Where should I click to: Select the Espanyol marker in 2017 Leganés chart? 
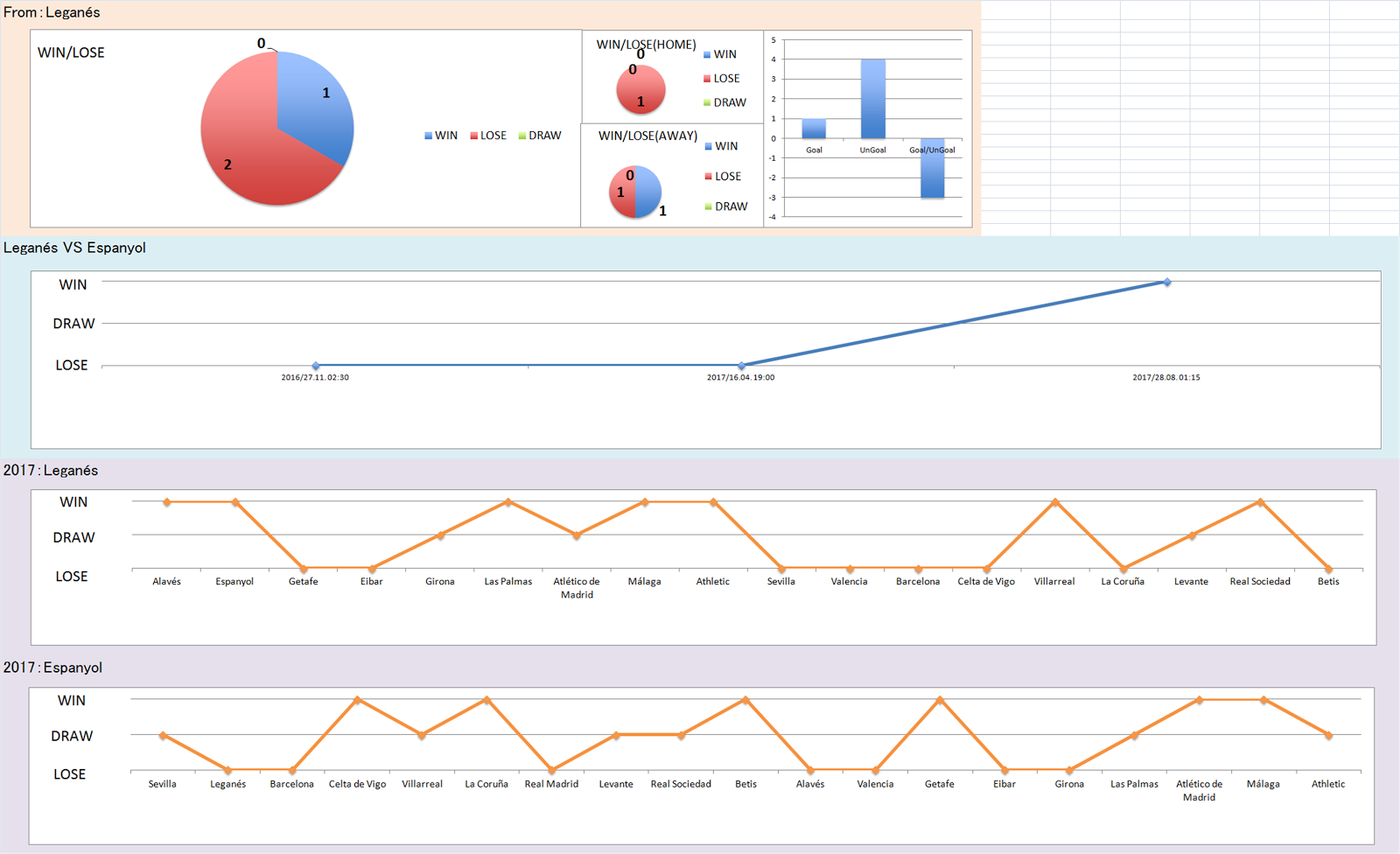pyautogui.click(x=235, y=502)
